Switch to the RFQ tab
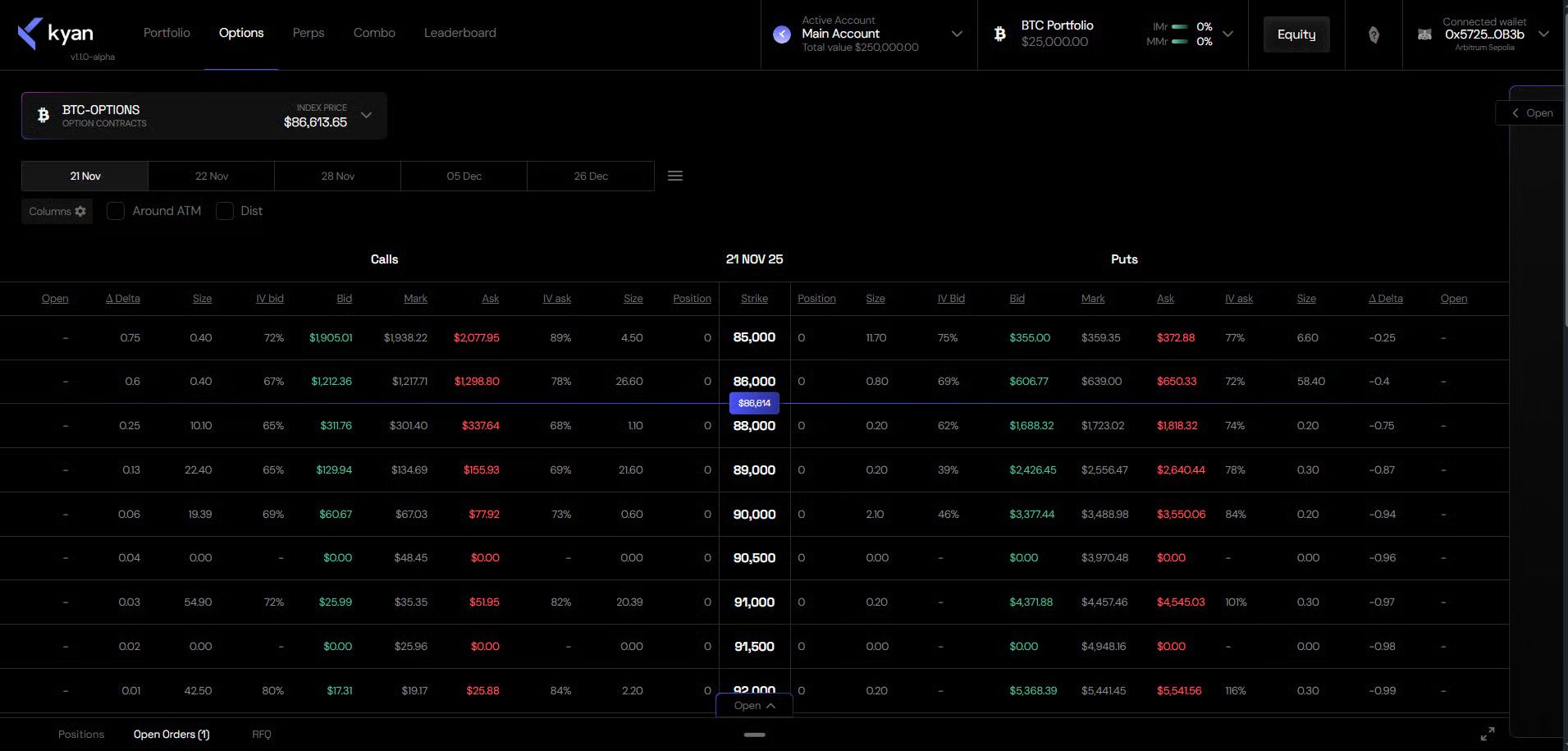This screenshot has height=751, width=1568. 262,734
